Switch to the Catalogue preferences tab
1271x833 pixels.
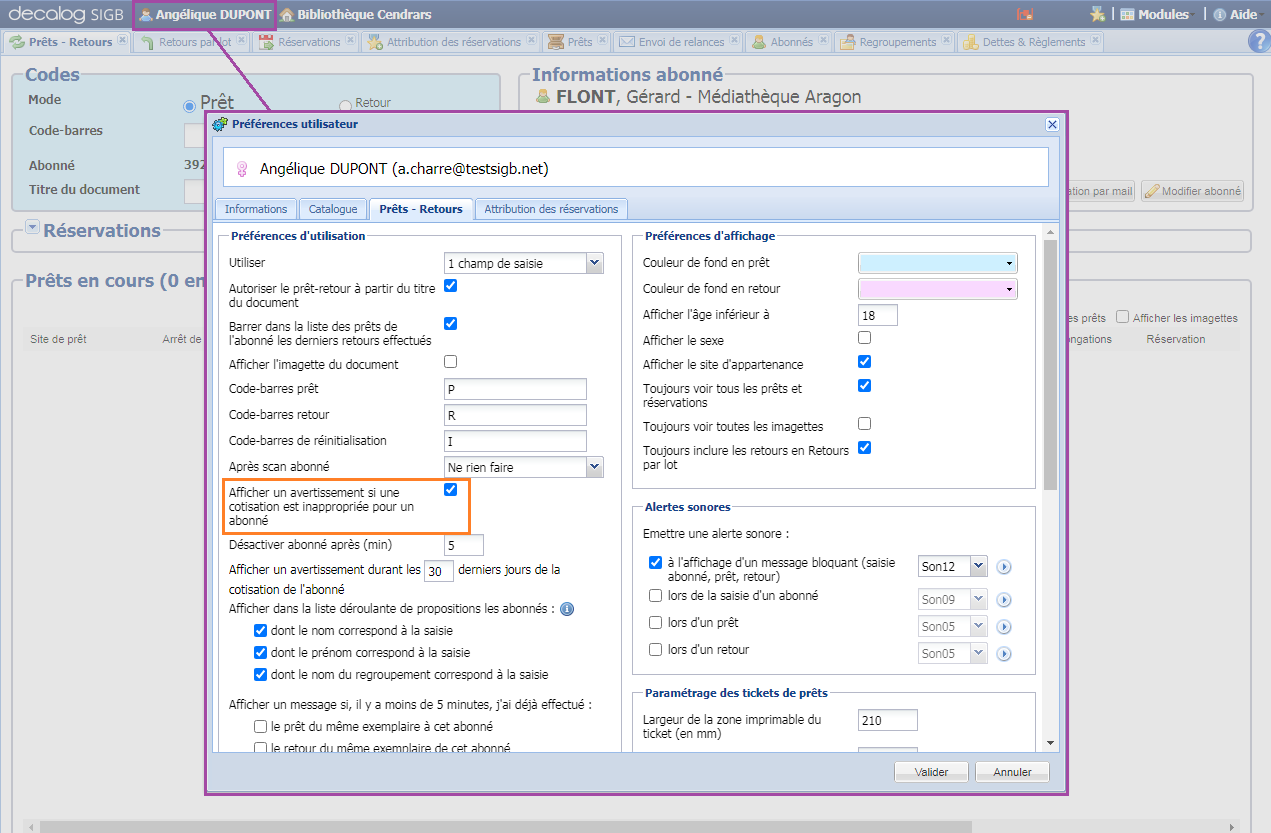pyautogui.click(x=333, y=209)
